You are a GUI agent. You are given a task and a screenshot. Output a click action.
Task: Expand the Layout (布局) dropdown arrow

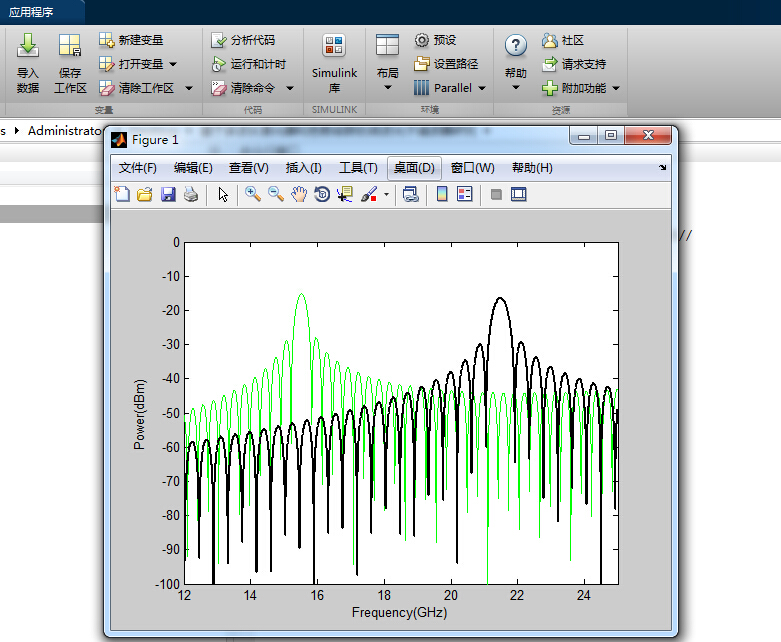click(x=388, y=88)
